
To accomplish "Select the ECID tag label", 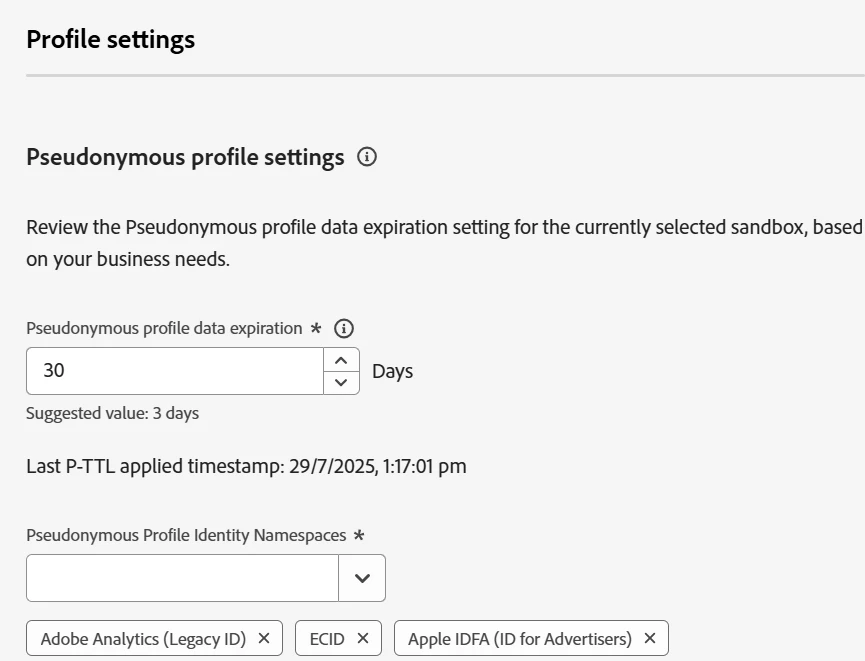I will pyautogui.click(x=326, y=638).
